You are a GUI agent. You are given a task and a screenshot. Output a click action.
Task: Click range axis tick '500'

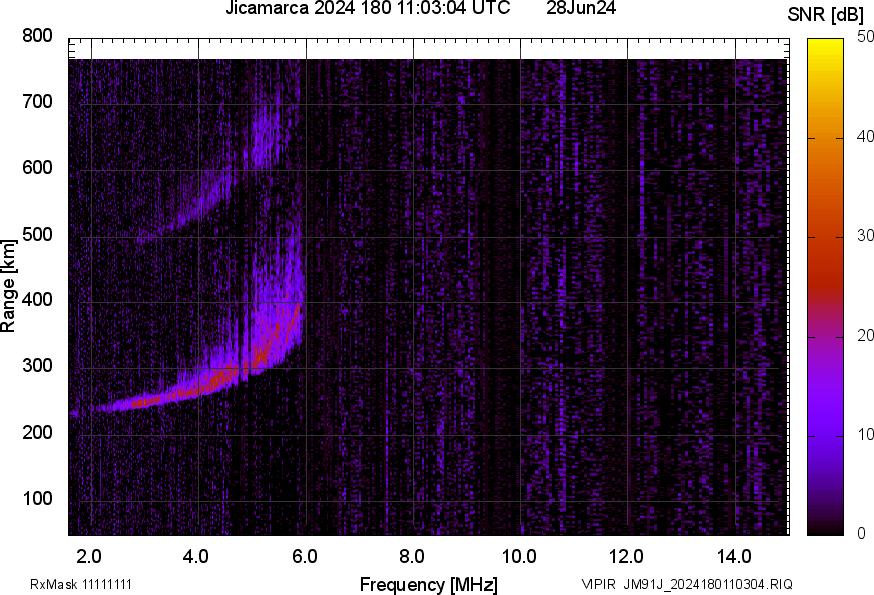point(37,234)
